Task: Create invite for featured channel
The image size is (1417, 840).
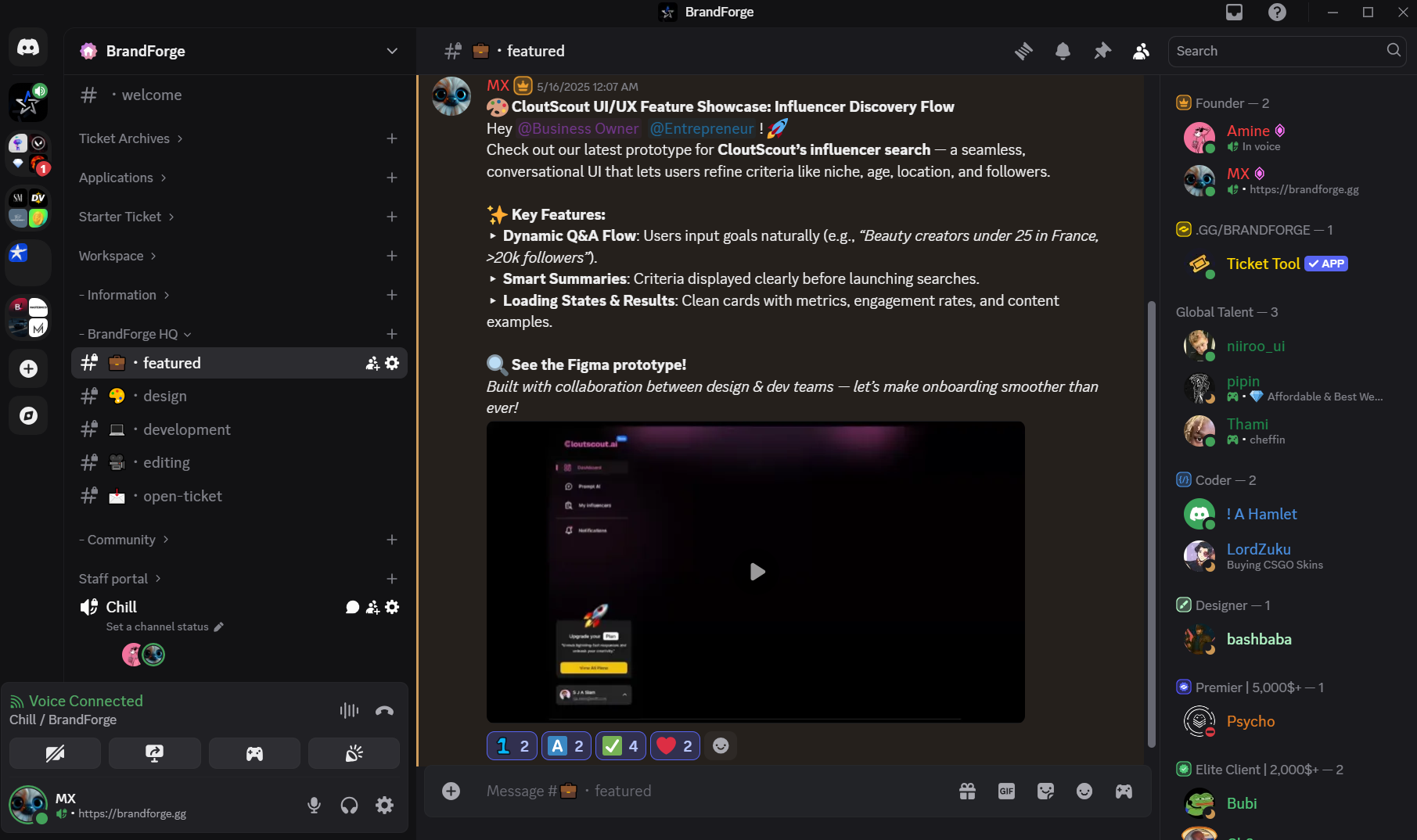Action: pos(372,363)
